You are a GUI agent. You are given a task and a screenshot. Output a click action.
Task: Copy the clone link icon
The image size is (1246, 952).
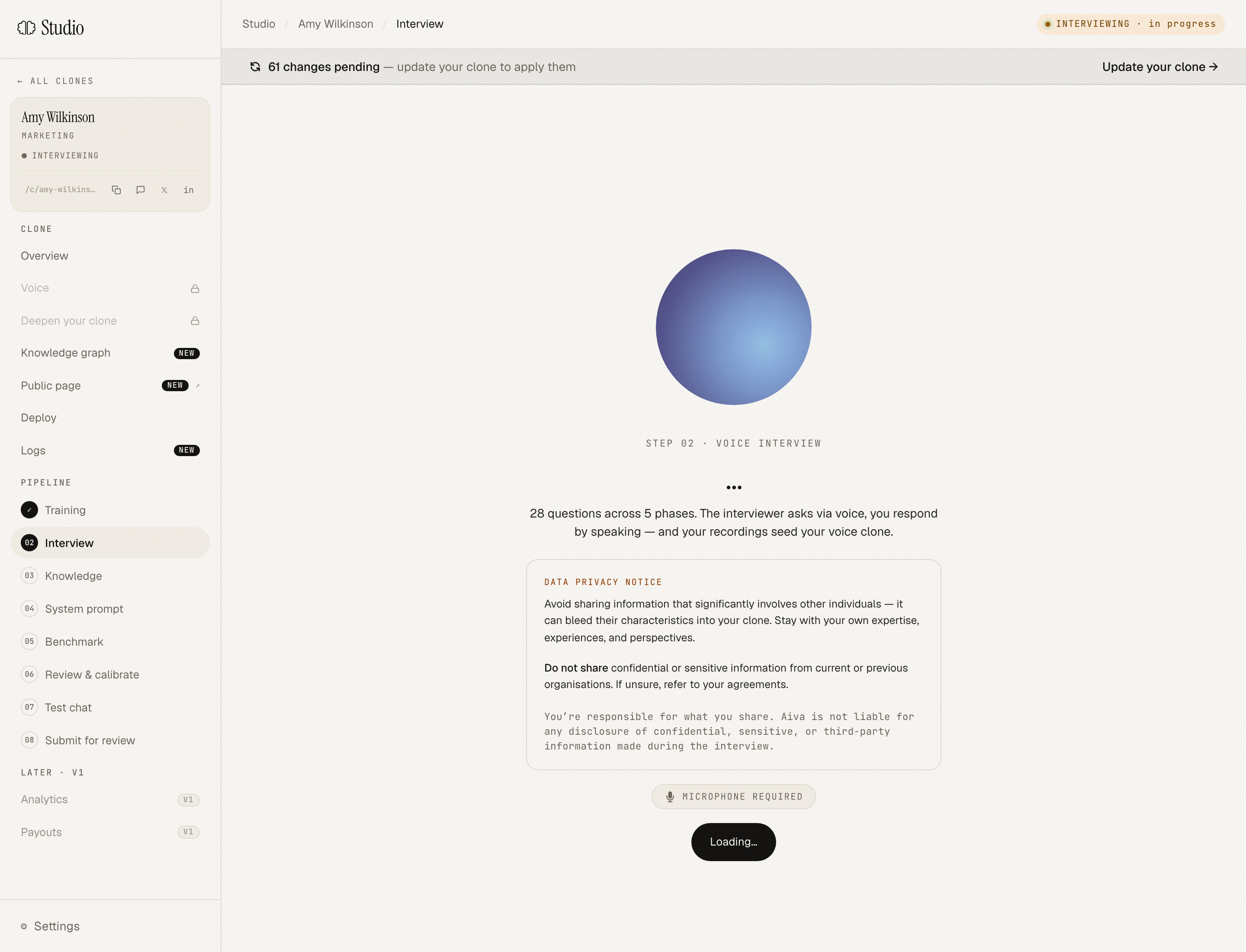[x=116, y=190]
